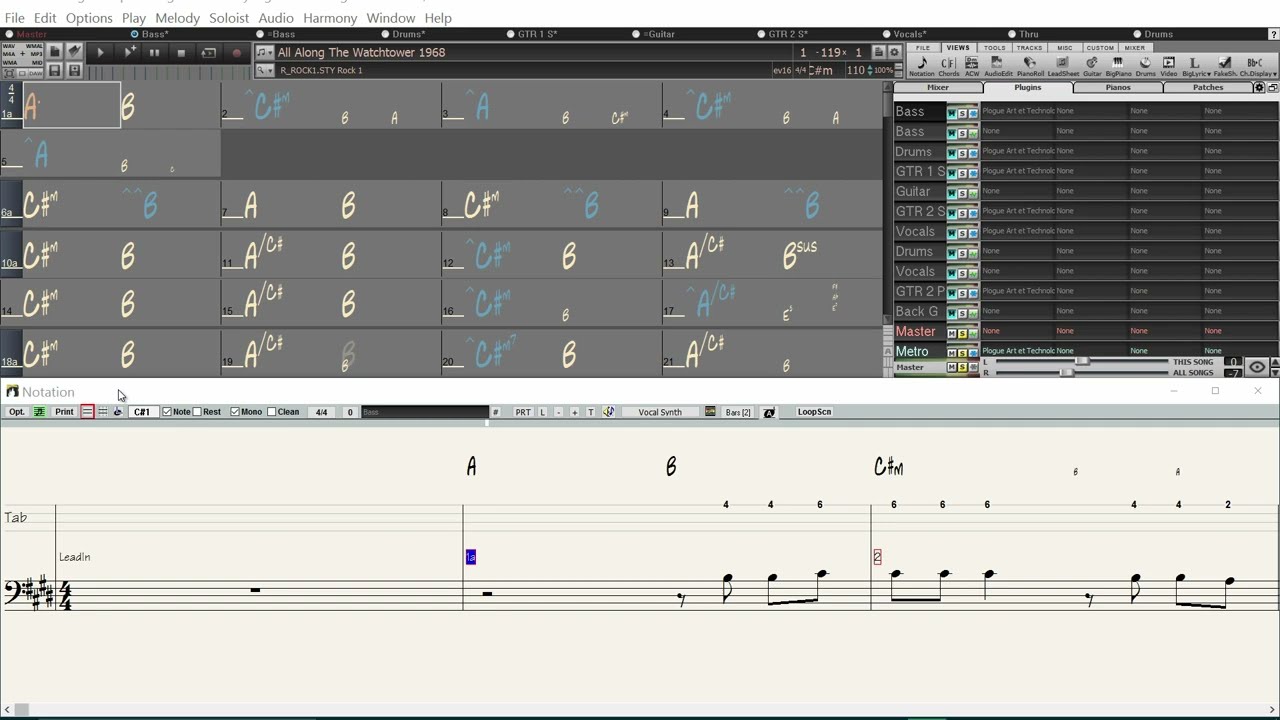1280x720 pixels.
Task: Open the File menu
Action: 15,18
